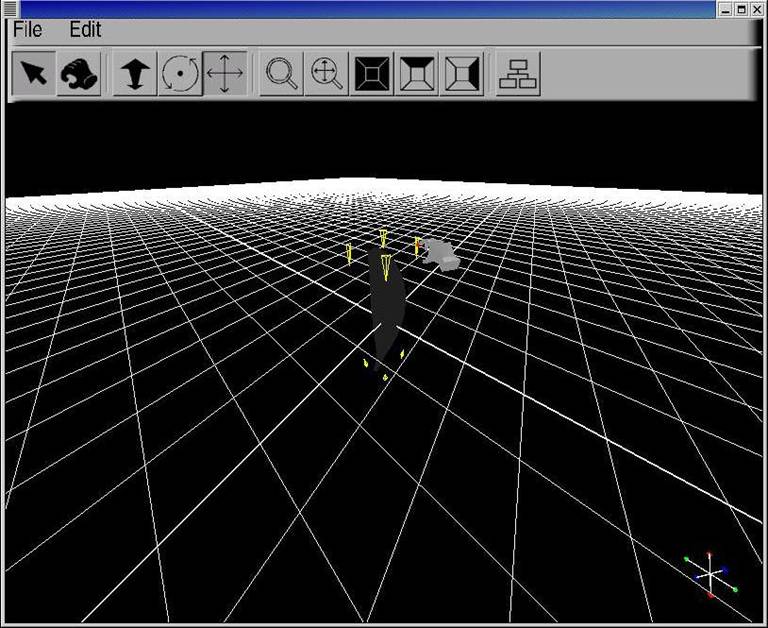Click the plain magnifier zoom tool
Image resolution: width=768 pixels, height=628 pixels.
coord(282,73)
